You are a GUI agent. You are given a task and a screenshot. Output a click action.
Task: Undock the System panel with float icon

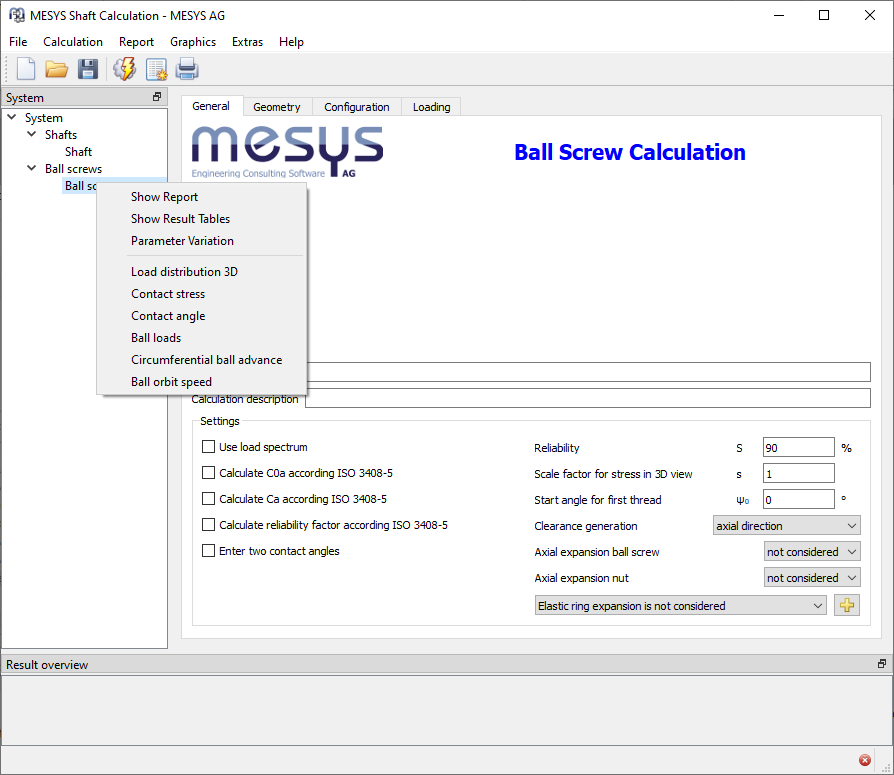coord(157,97)
